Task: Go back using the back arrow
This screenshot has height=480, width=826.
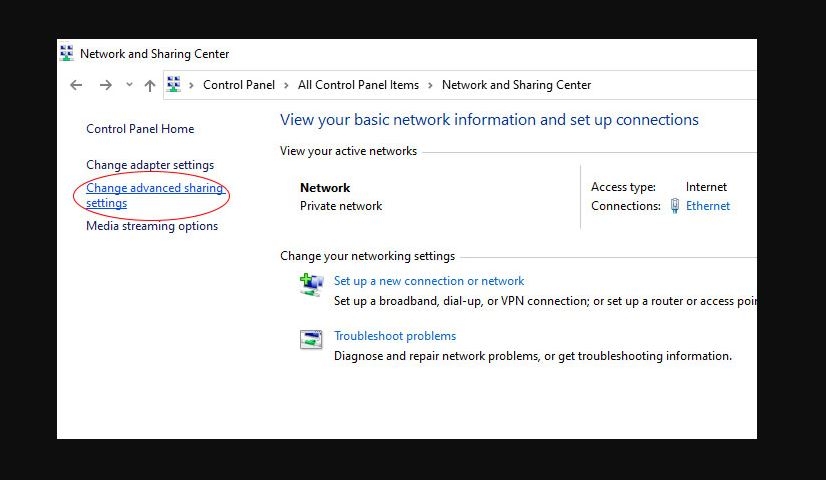Action: coord(76,85)
